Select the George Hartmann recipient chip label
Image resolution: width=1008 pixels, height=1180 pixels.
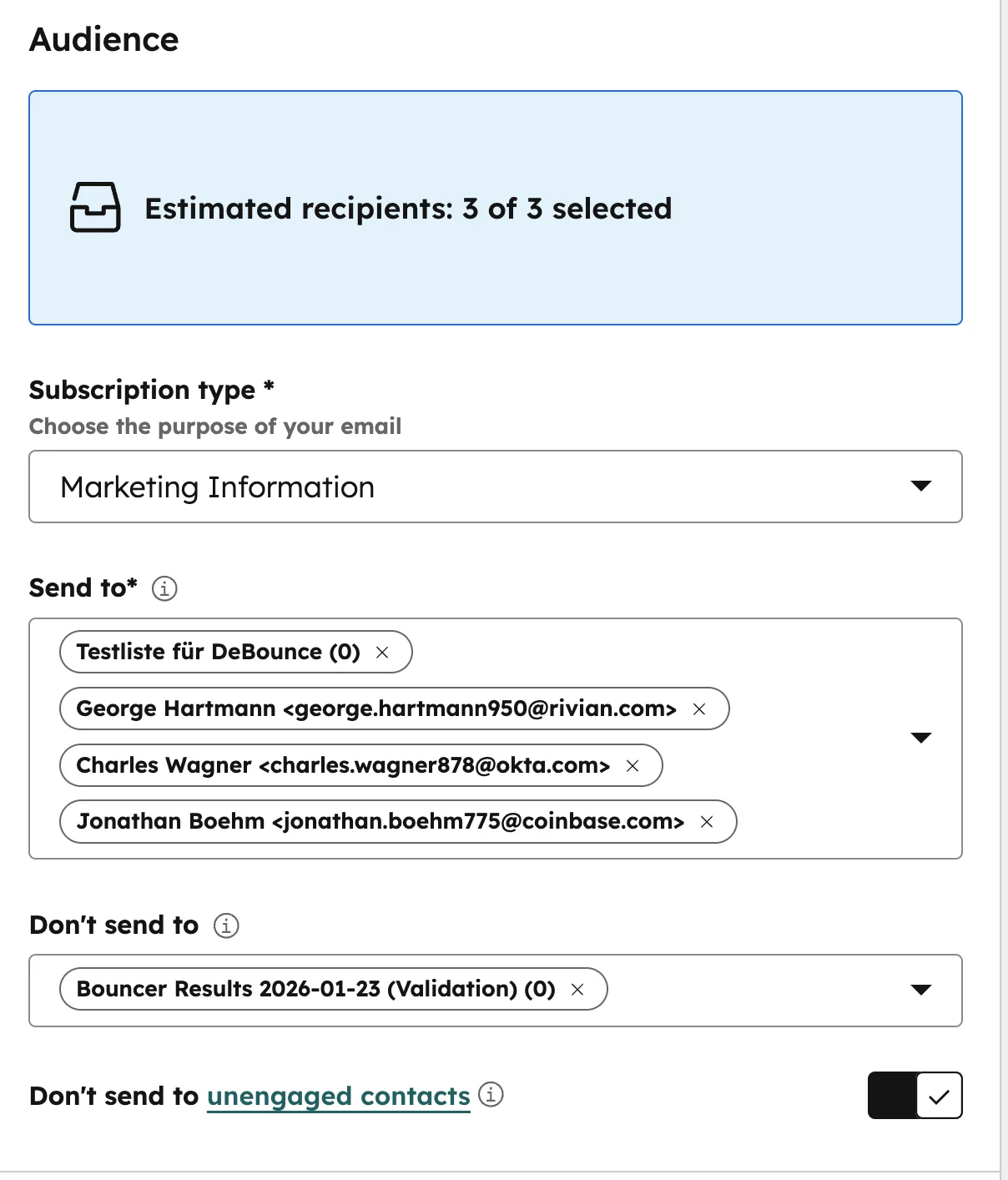[375, 709]
